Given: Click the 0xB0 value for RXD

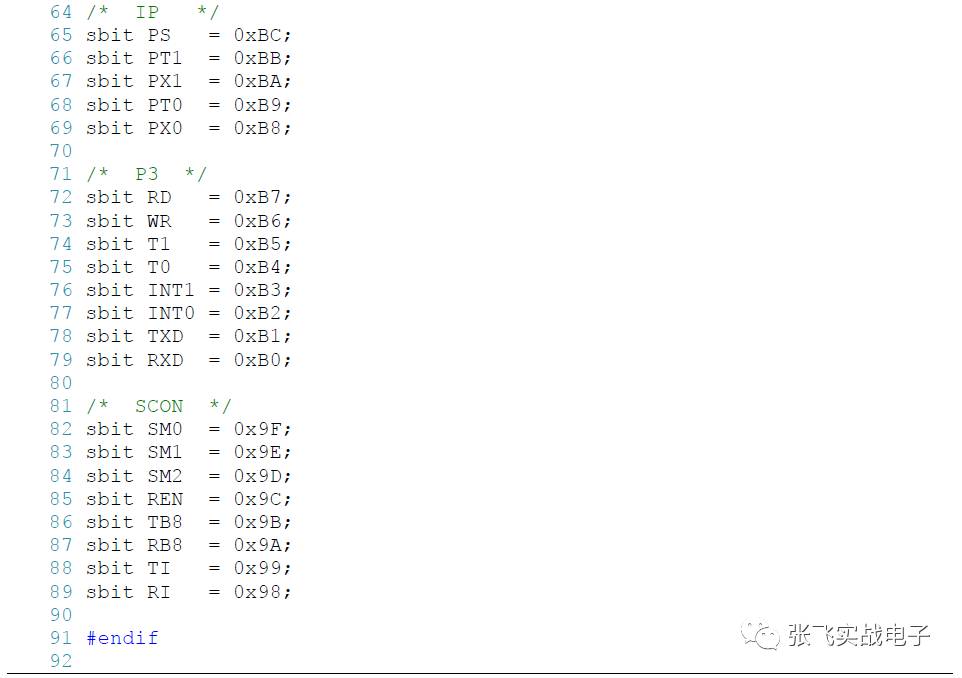Looking at the screenshot, I should point(262,360).
